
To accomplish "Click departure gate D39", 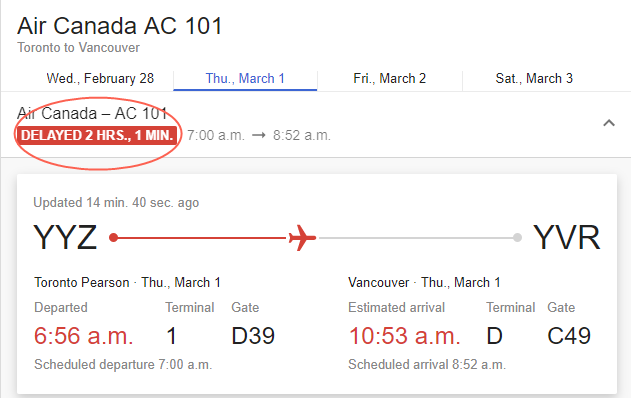I will (253, 336).
